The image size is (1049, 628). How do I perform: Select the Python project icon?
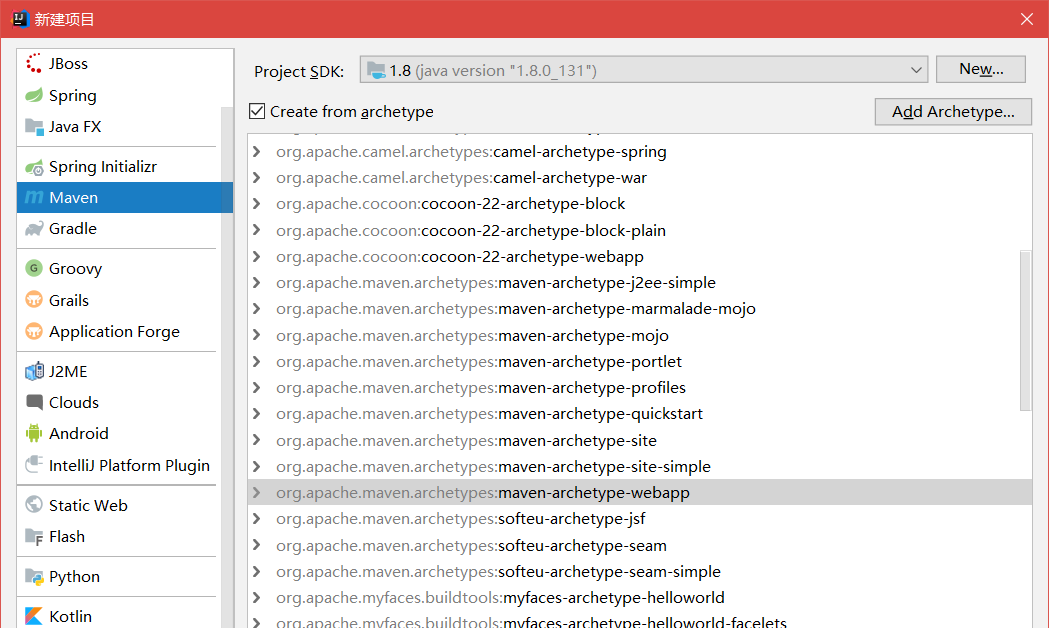[x=34, y=577]
